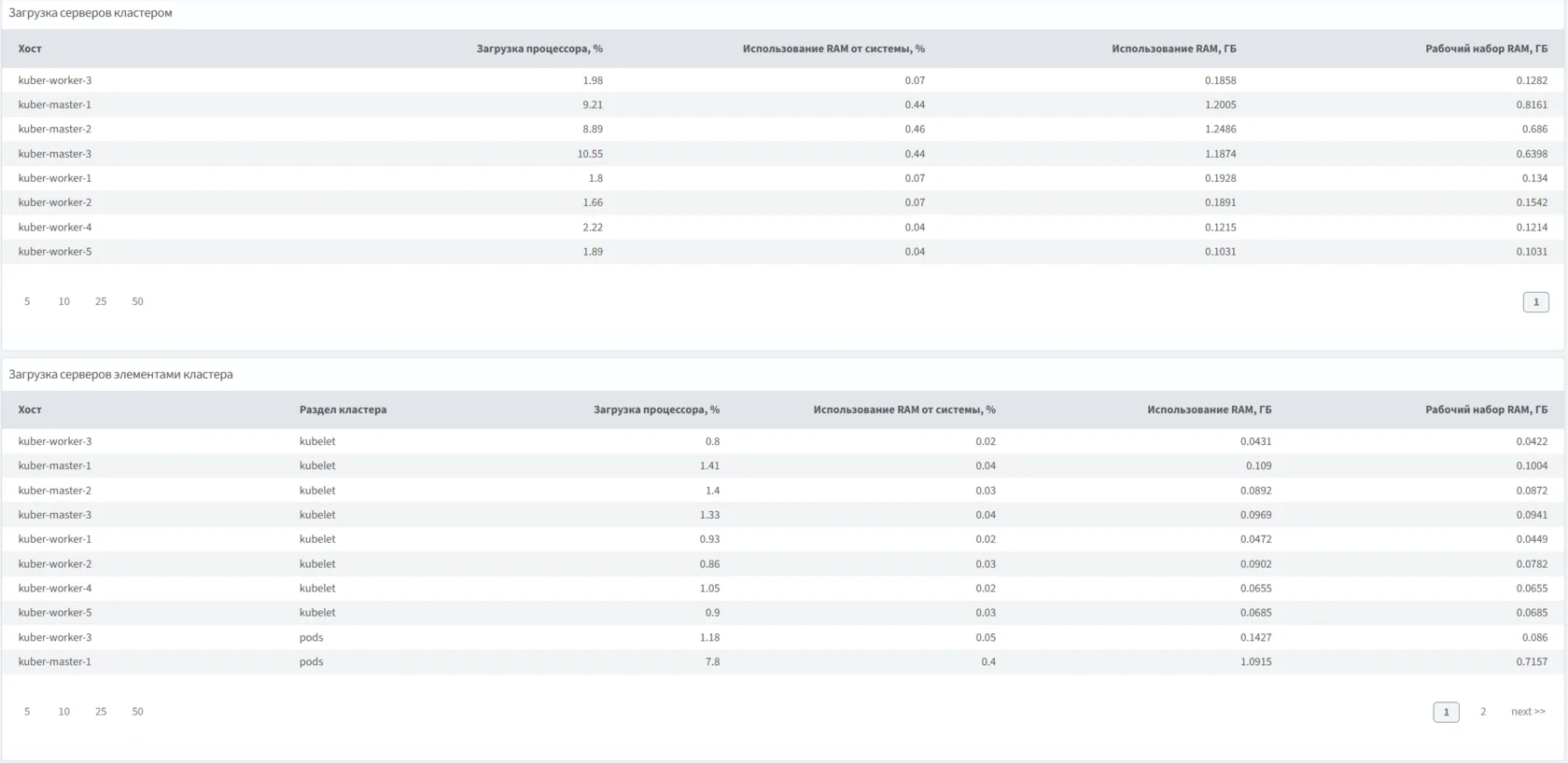Sort top table by 'Загрузка процессора, %'
Viewport: 1568px width, 763px height.
point(539,49)
